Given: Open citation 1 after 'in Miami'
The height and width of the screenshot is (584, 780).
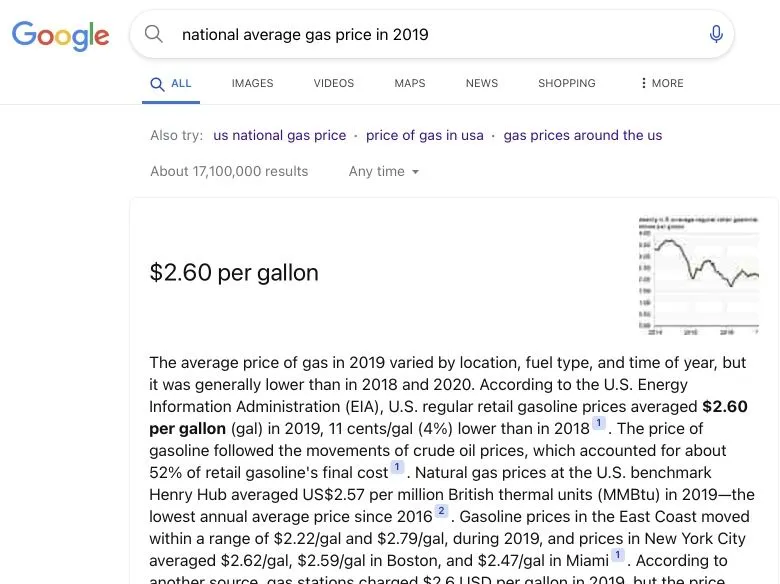Looking at the screenshot, I should tap(618, 555).
